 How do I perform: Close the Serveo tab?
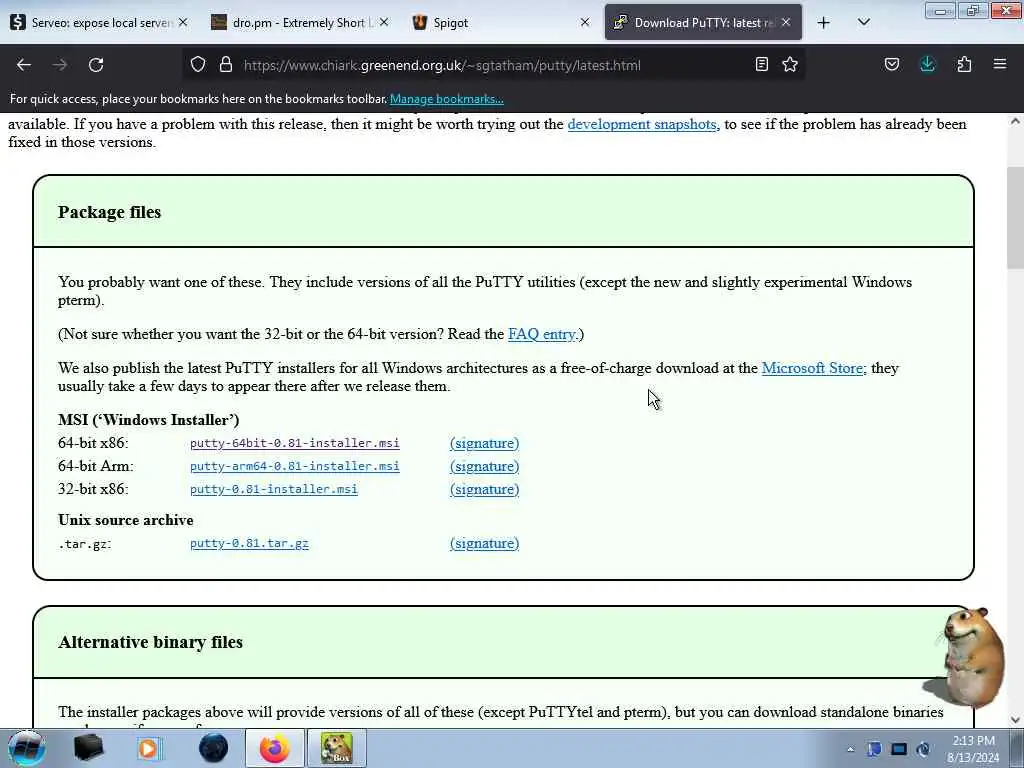184,23
